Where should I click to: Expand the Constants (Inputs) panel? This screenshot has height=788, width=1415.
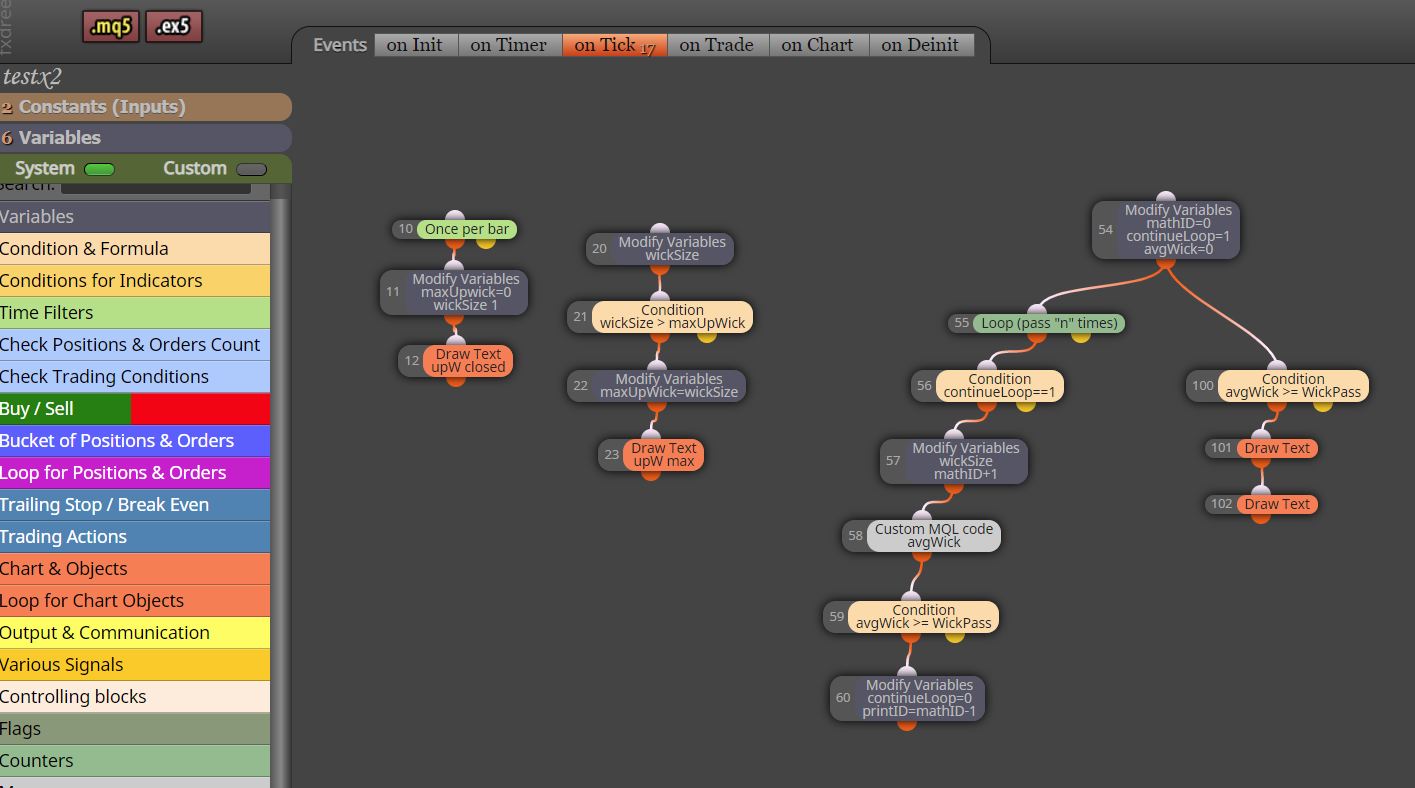click(146, 107)
